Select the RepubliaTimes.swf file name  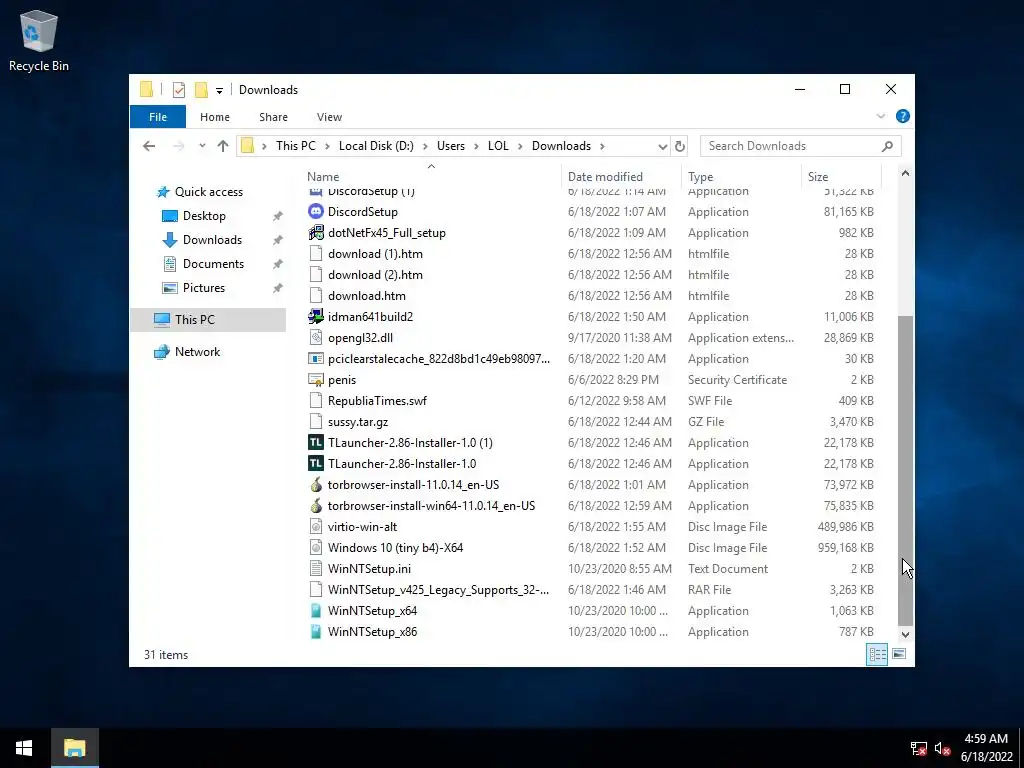pyautogui.click(x=377, y=401)
